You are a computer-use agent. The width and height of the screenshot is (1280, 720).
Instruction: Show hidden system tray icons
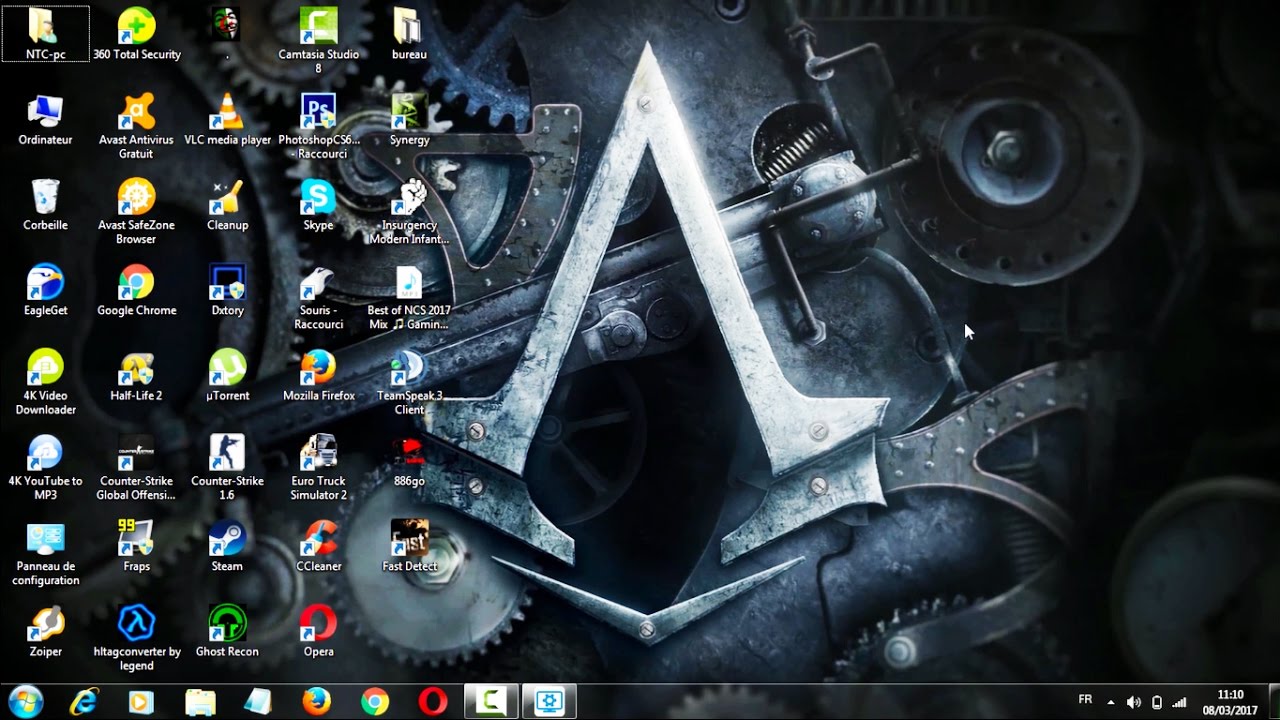click(1111, 702)
